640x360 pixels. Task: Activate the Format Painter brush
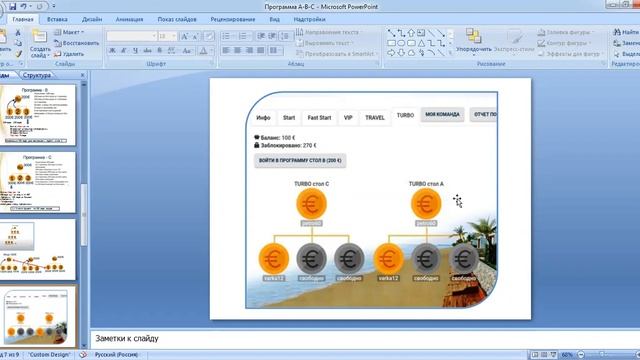[x=18, y=53]
